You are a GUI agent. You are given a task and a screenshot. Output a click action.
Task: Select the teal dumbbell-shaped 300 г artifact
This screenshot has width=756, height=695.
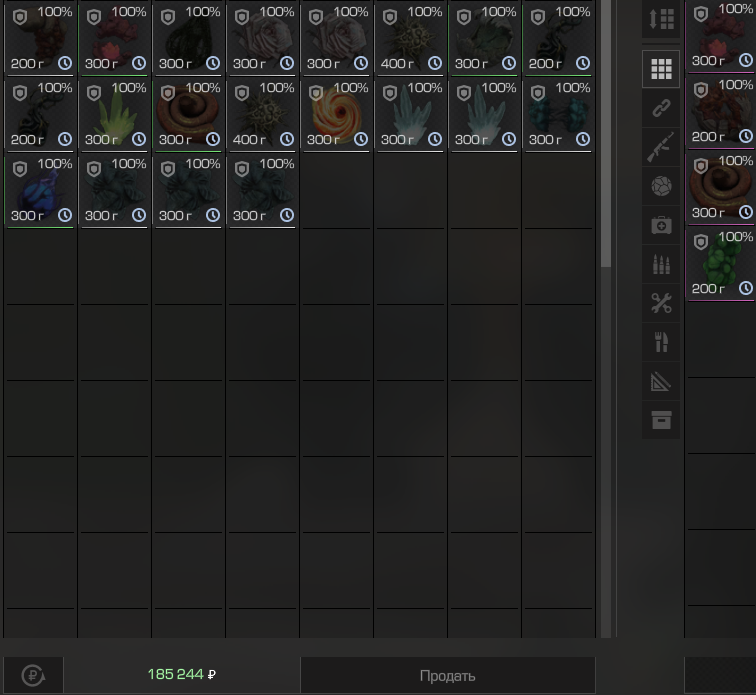[x=558, y=114]
